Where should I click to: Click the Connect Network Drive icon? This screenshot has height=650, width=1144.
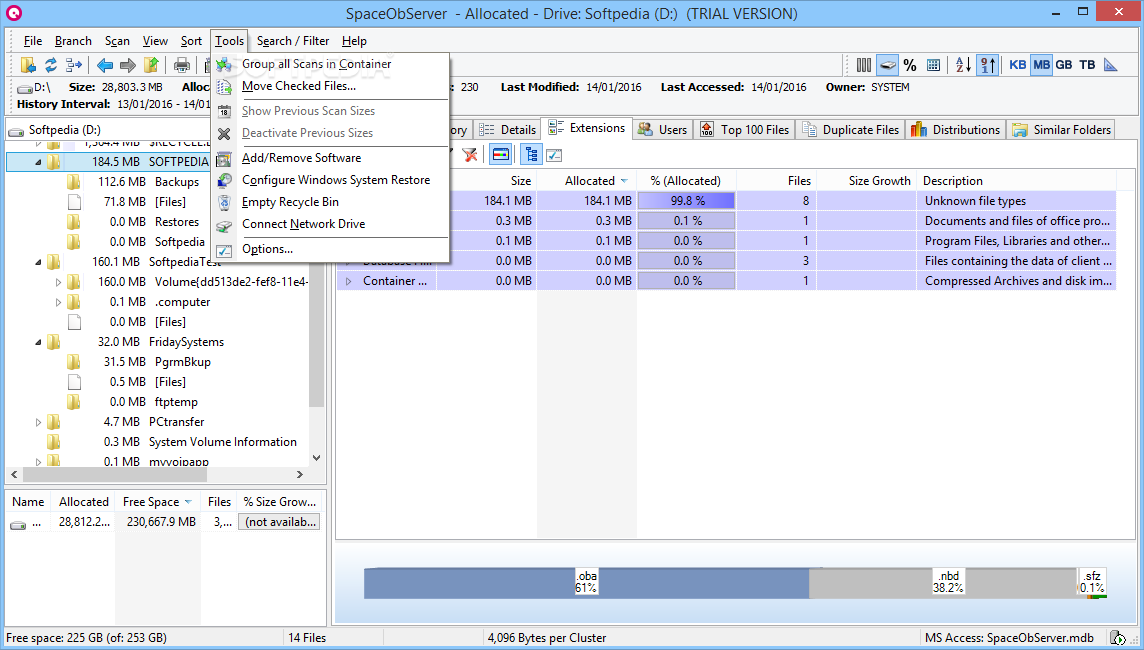tap(225, 225)
